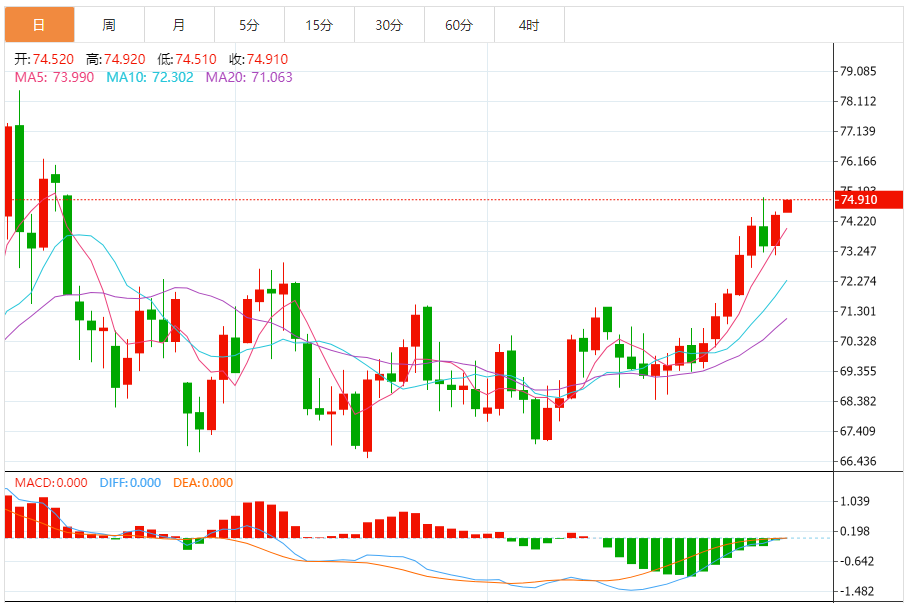Switch to the 周 weekly tab
Image resolution: width=909 pixels, height=603 pixels.
[x=110, y=25]
